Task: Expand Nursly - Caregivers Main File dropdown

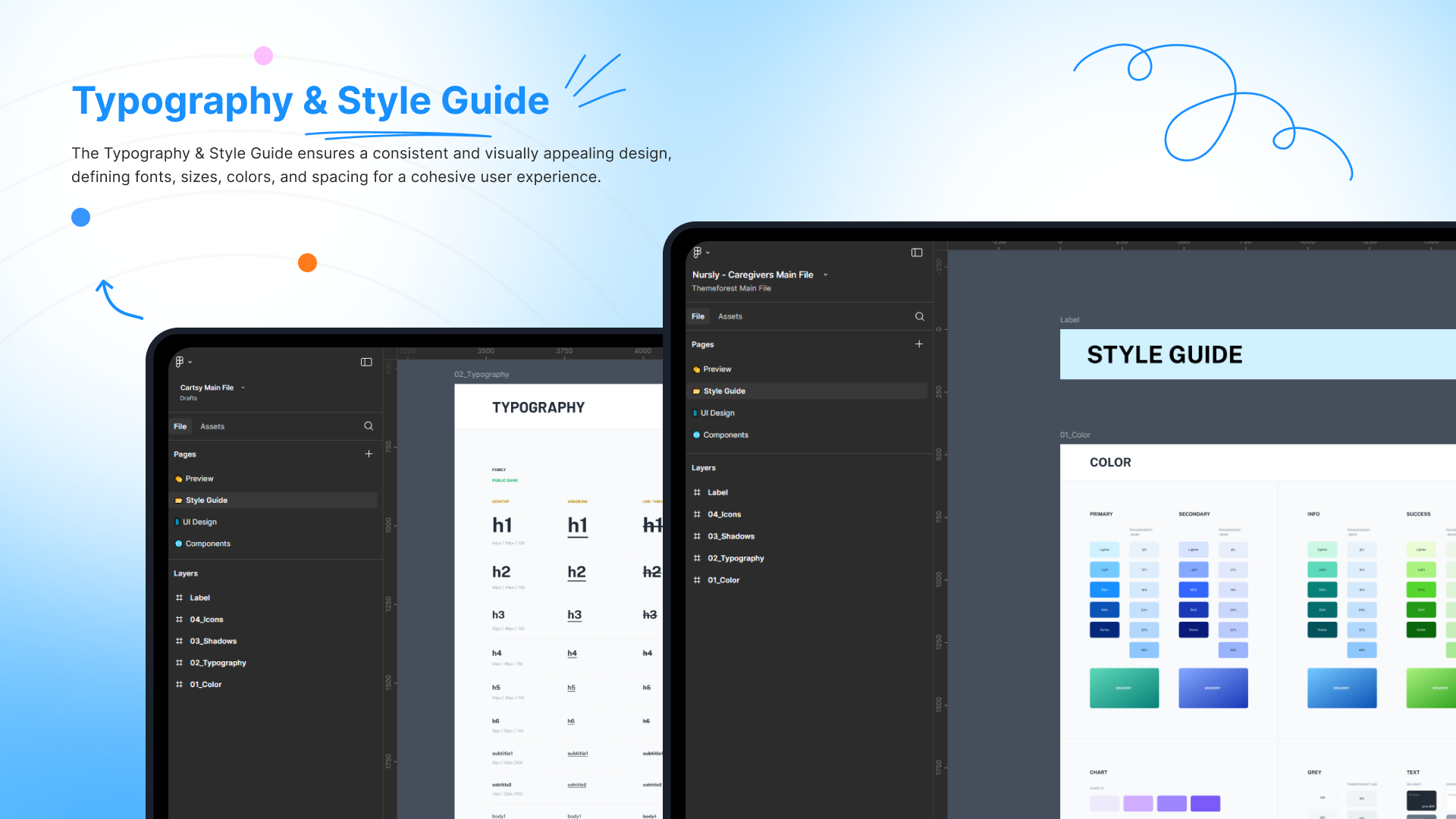Action: pos(826,275)
